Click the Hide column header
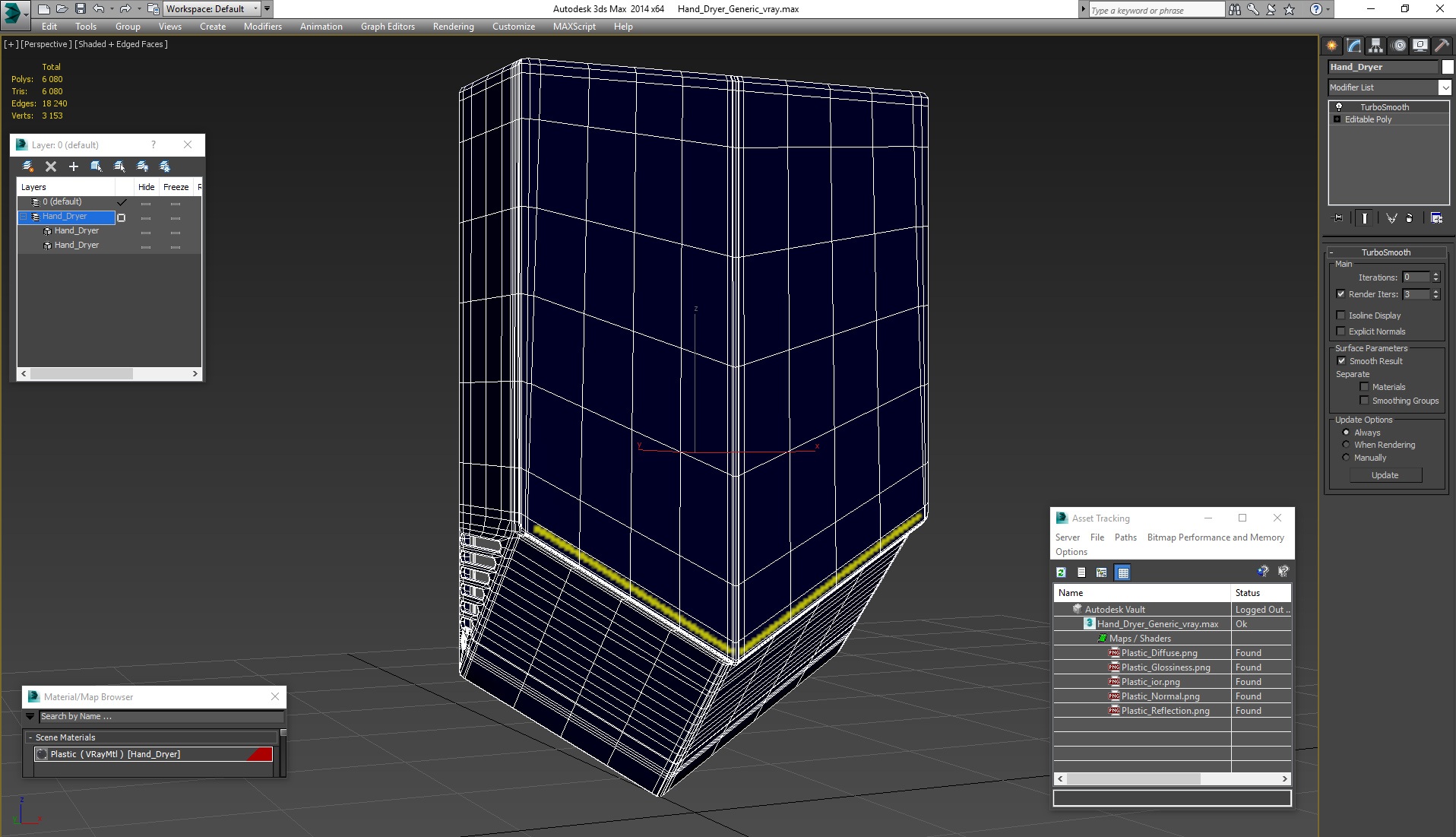This screenshot has height=837, width=1456. (x=146, y=187)
